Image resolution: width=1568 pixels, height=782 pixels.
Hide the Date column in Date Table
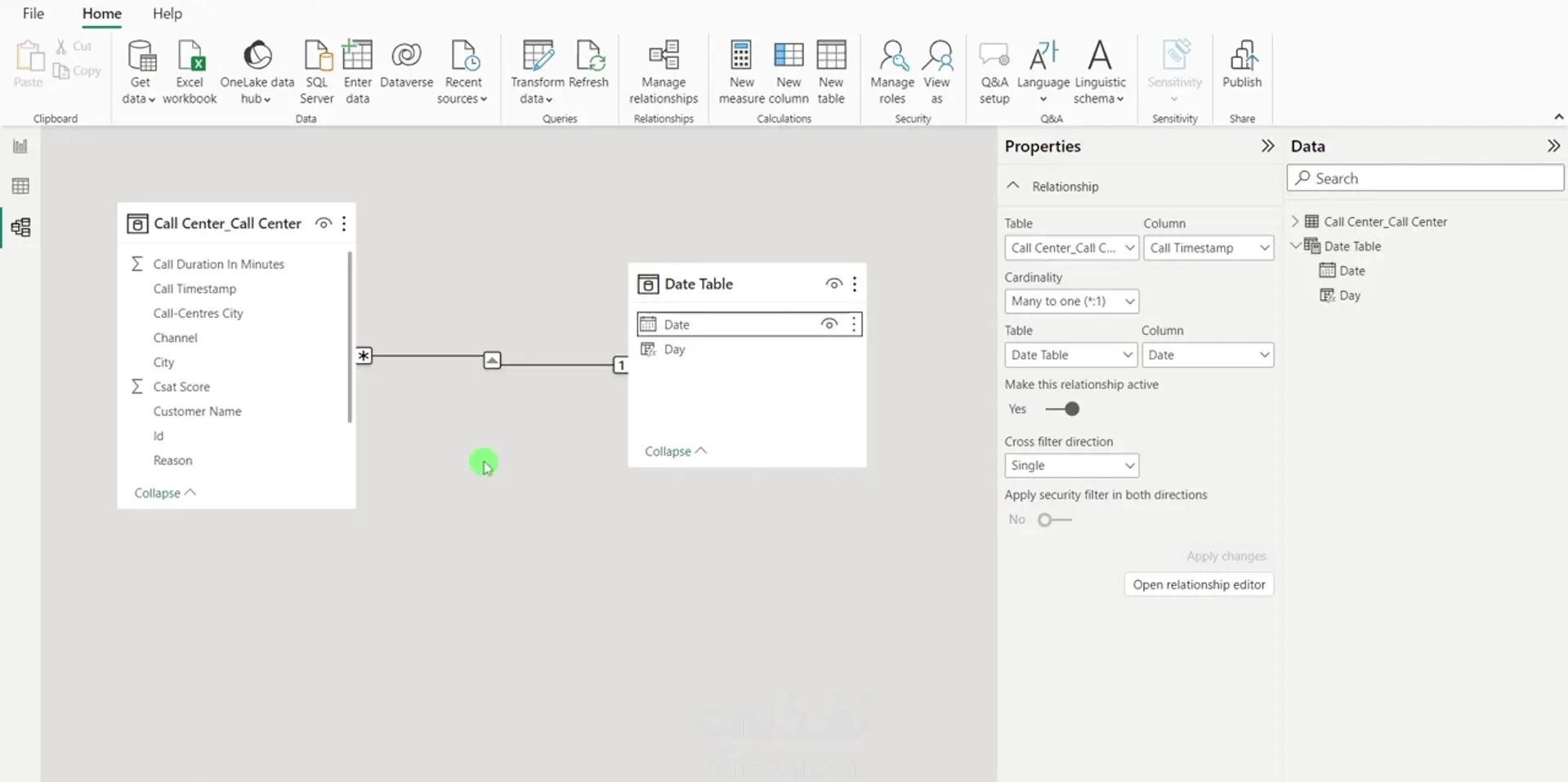tap(829, 324)
